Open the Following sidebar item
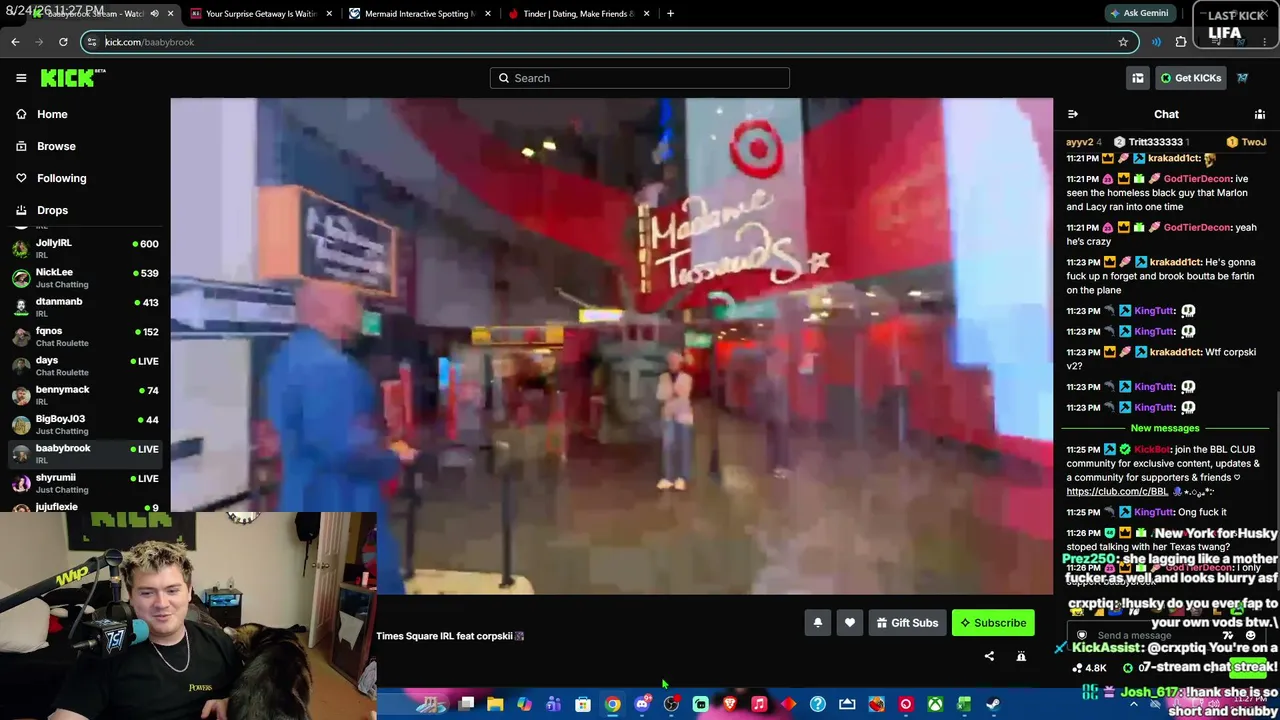Viewport: 1280px width, 720px height. [61, 178]
